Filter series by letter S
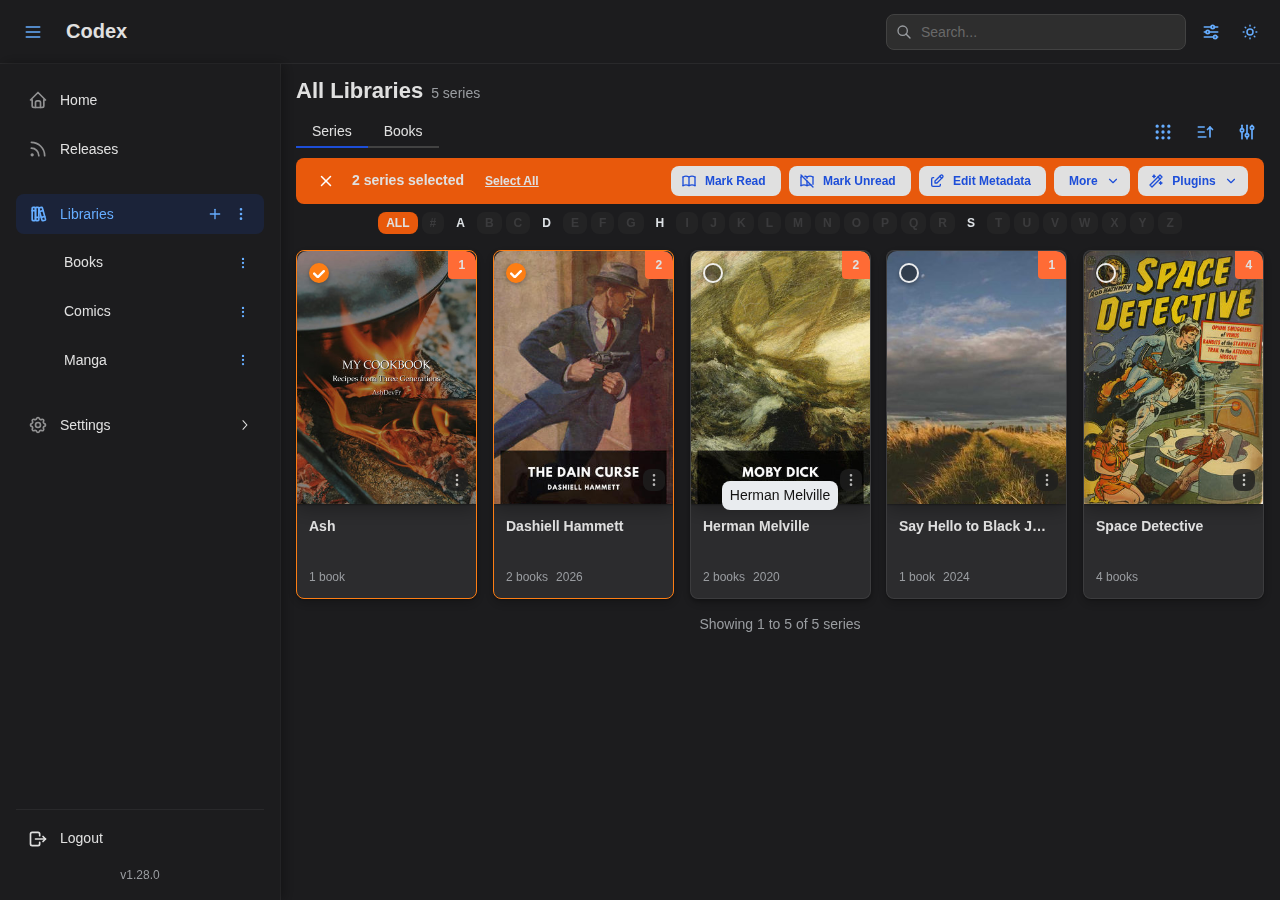The image size is (1280, 900). coord(971,223)
